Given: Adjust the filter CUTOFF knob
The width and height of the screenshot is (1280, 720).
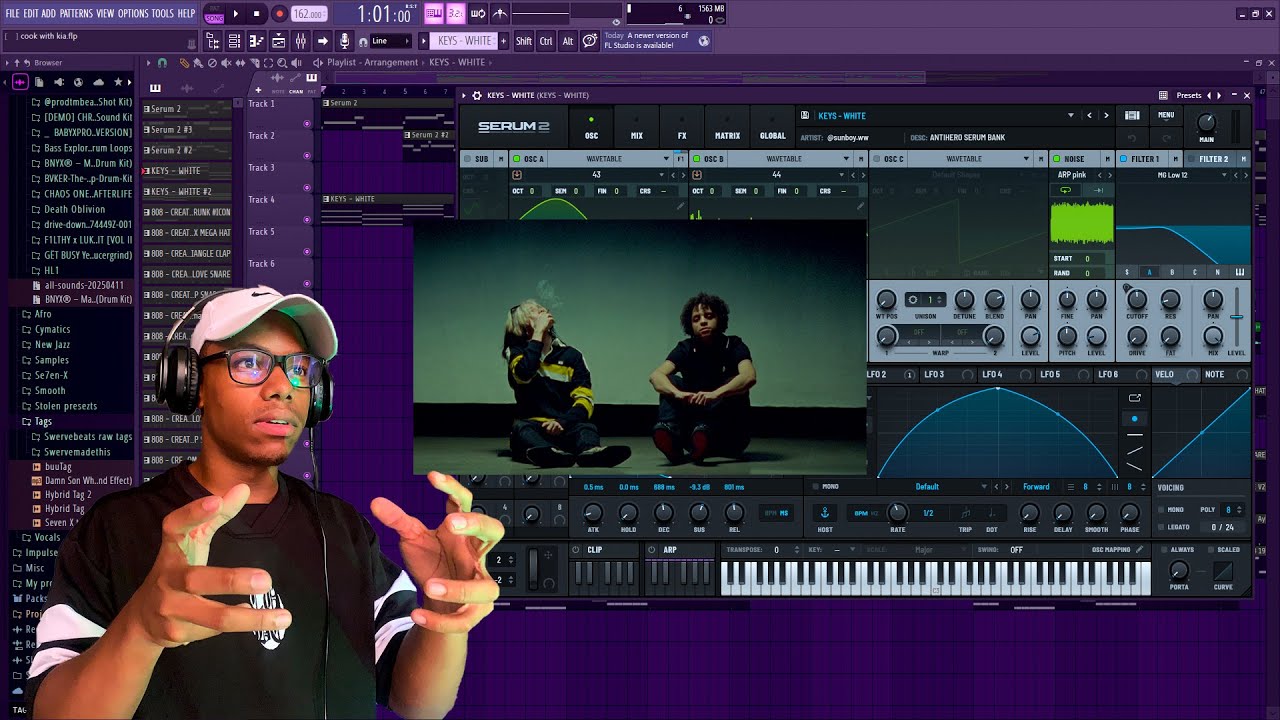Looking at the screenshot, I should [1137, 299].
